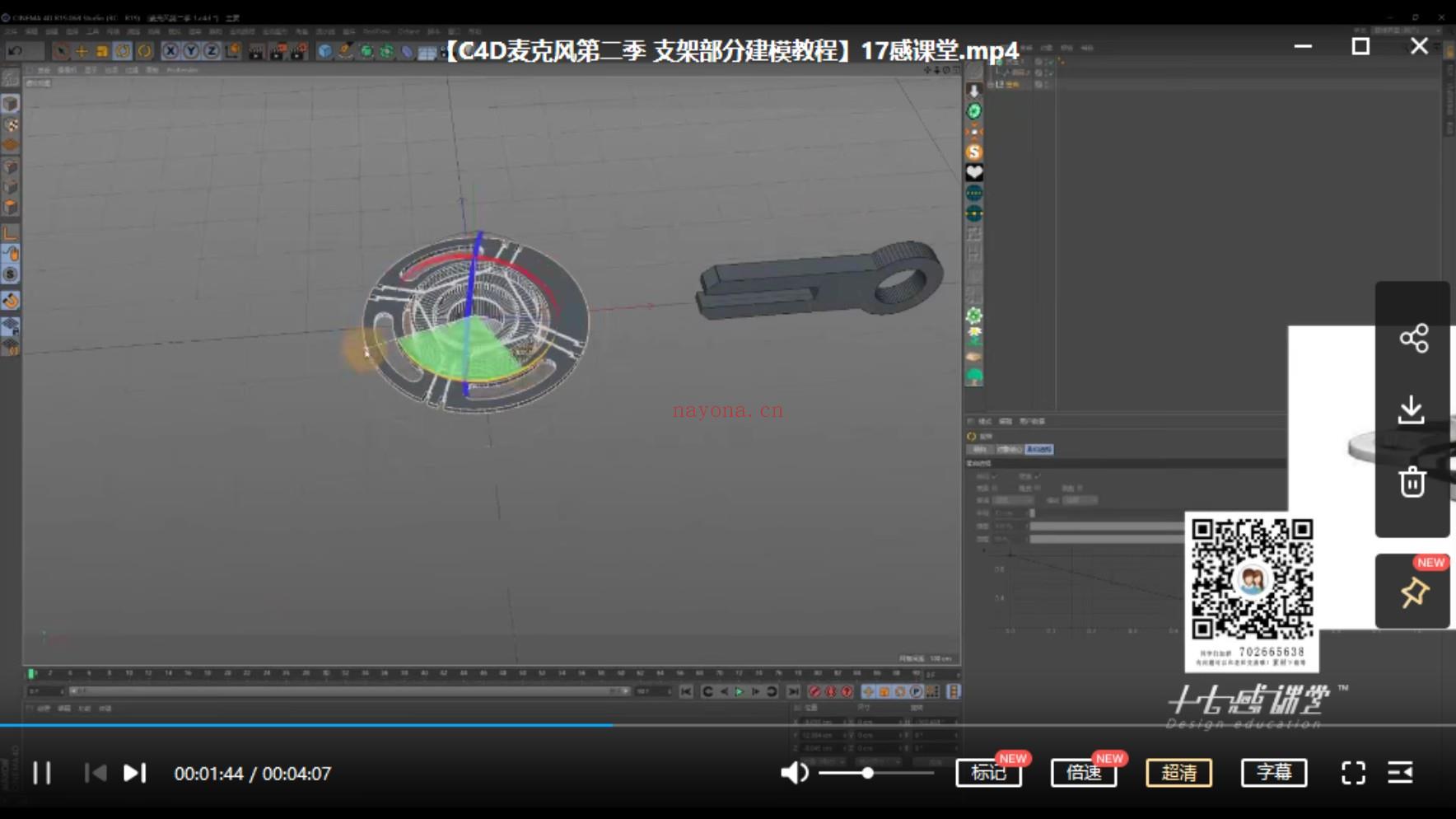
Task: Click the share icon
Action: pyautogui.click(x=1413, y=338)
